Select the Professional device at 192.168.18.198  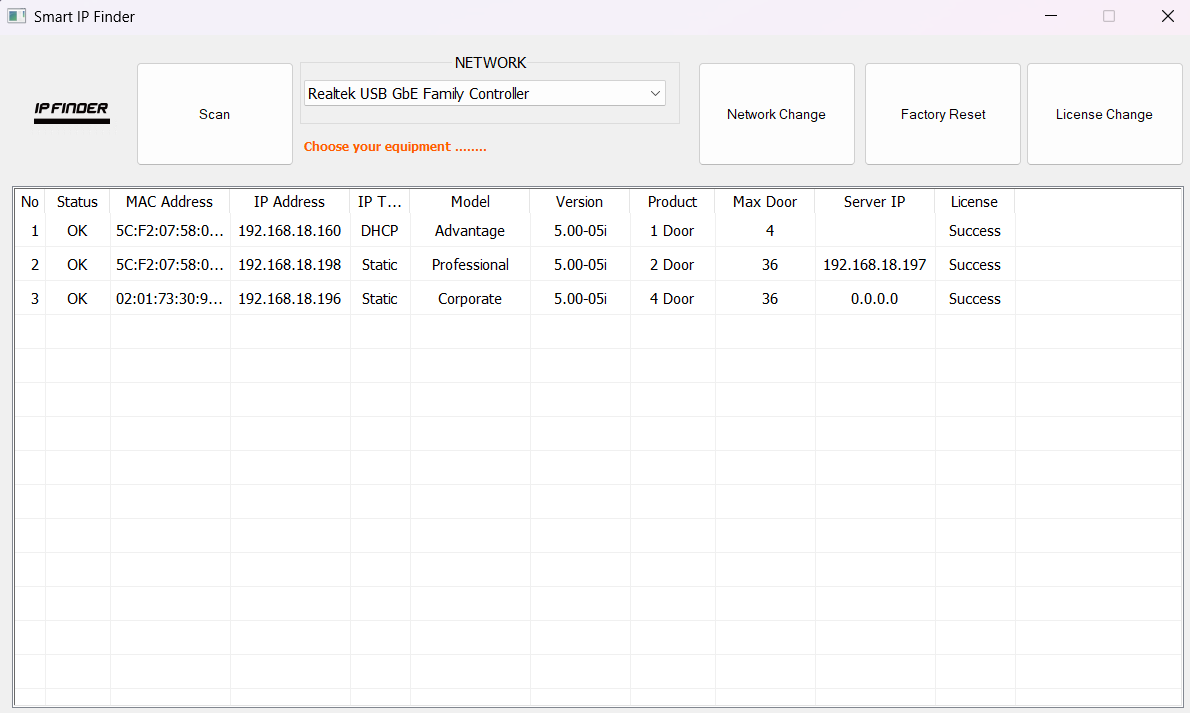470,264
